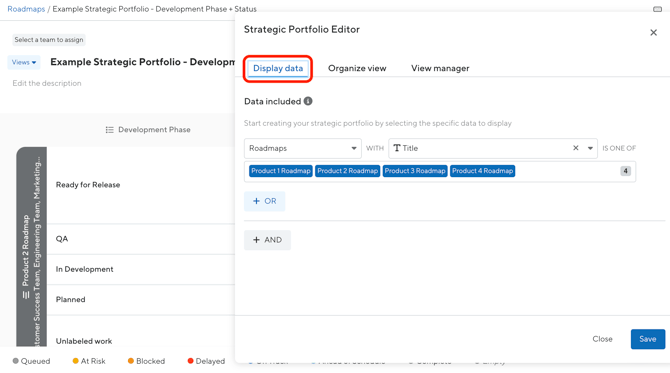This screenshot has height=373, width=670.
Task: Click the Data included info icon
Action: click(x=308, y=101)
